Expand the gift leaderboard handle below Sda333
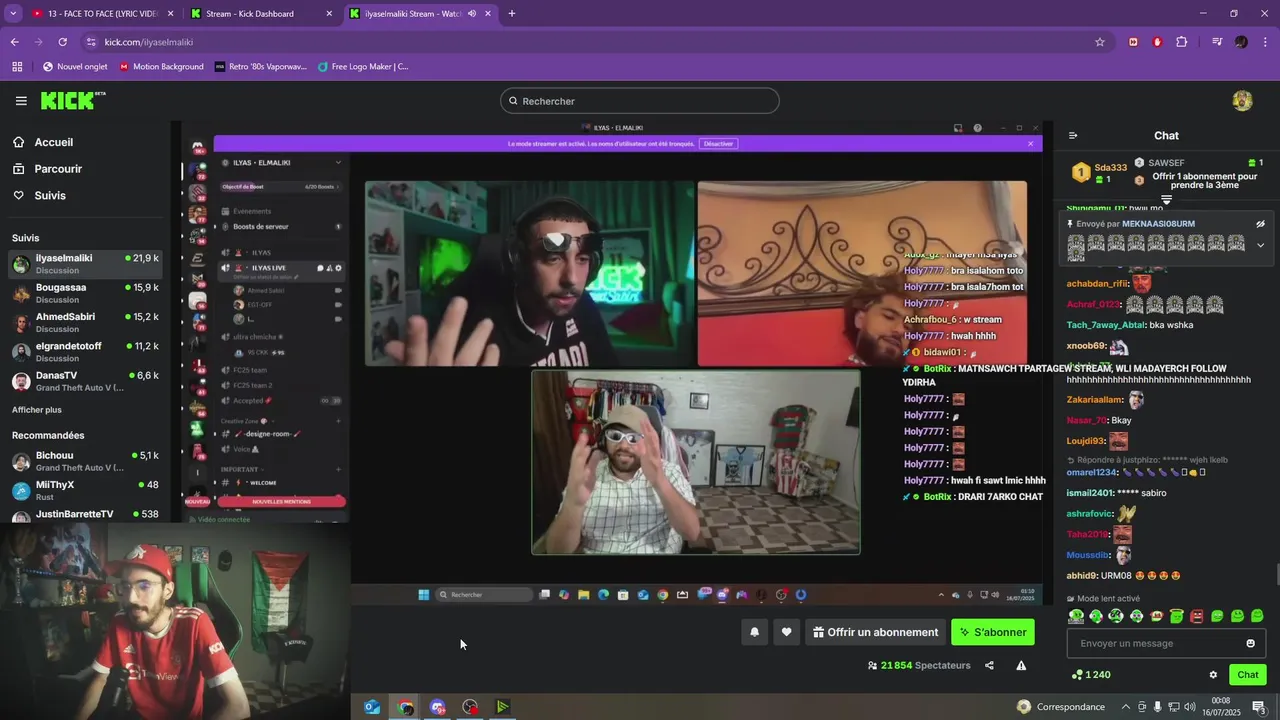The width and height of the screenshot is (1280, 720). click(1166, 200)
